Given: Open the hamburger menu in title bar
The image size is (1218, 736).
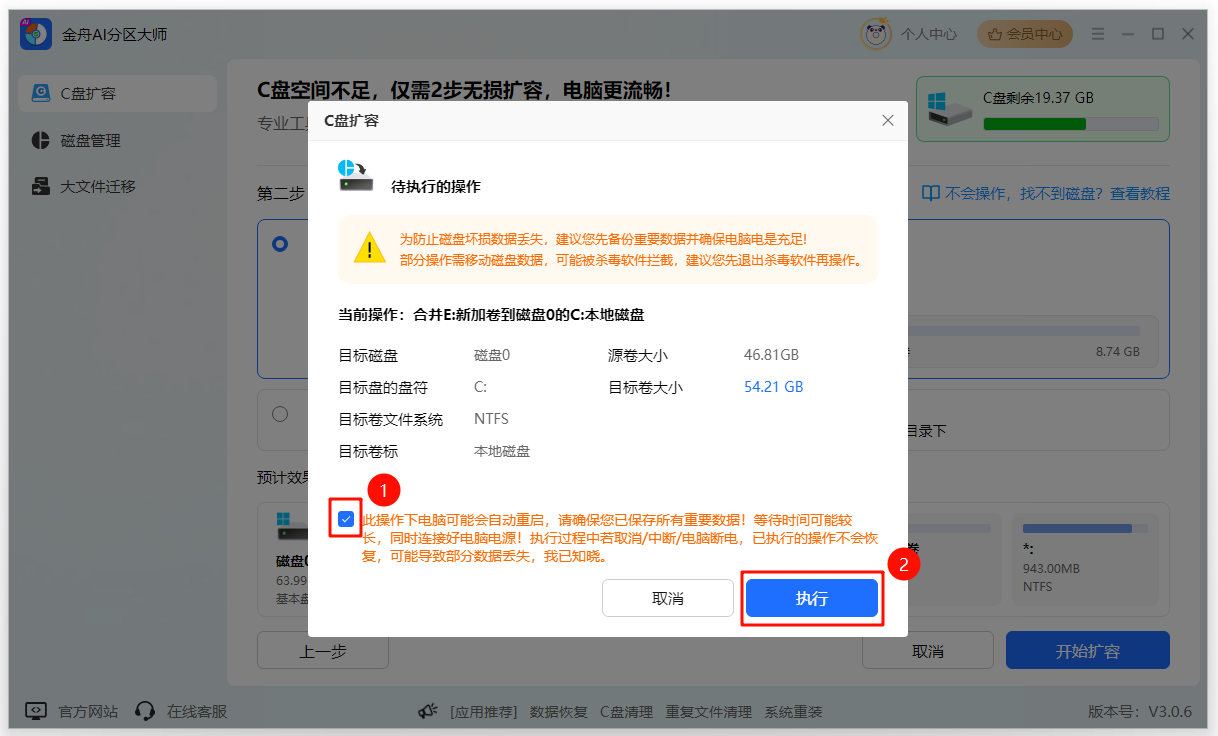Looking at the screenshot, I should click(x=1097, y=34).
